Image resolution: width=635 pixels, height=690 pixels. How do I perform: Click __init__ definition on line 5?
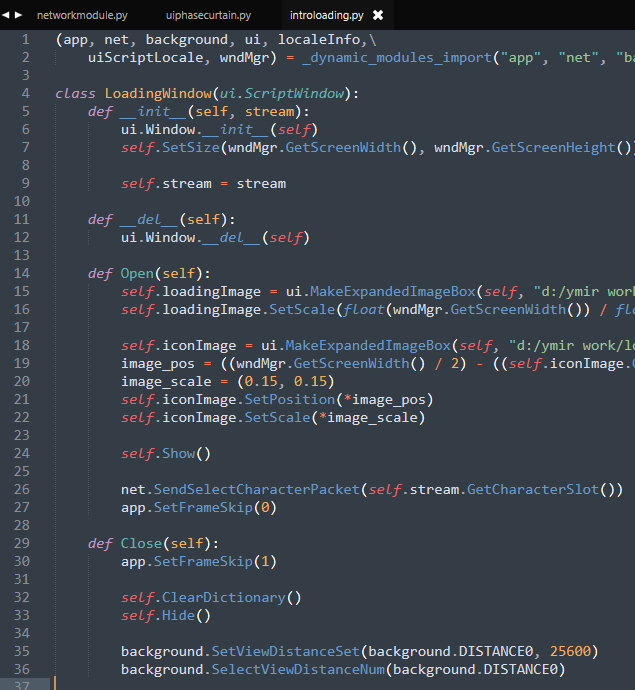point(153,111)
